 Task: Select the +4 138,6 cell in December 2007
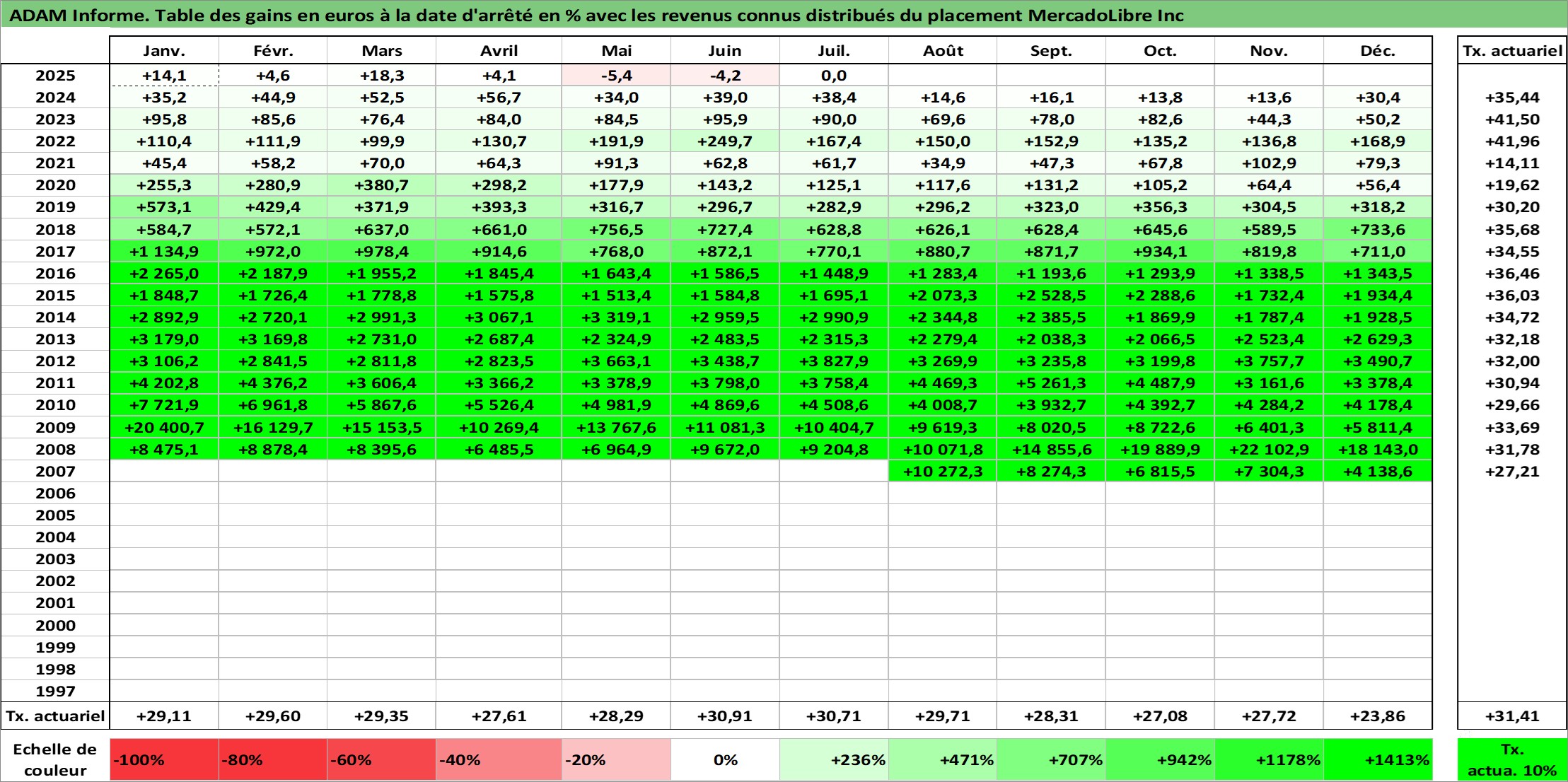click(1378, 472)
